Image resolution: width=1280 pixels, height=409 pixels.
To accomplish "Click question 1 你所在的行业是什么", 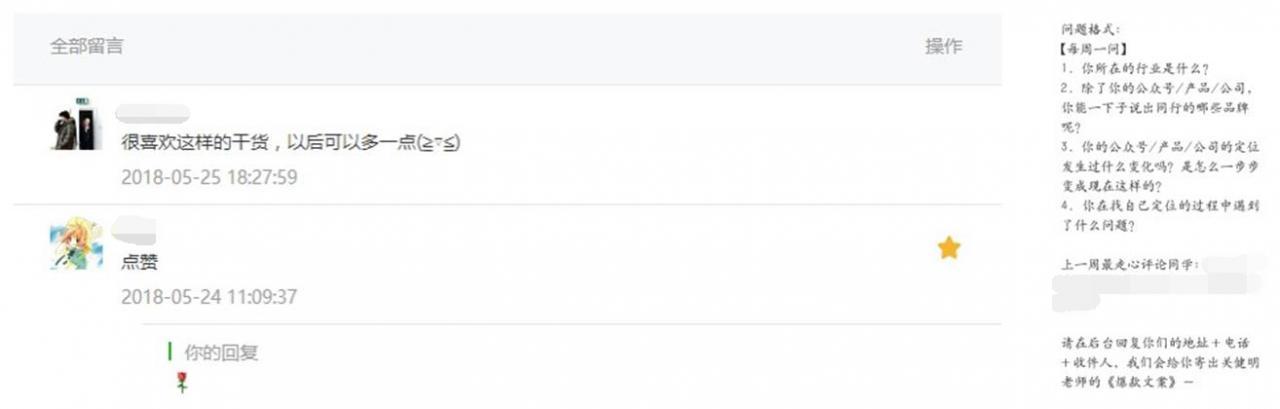I will point(1137,68).
